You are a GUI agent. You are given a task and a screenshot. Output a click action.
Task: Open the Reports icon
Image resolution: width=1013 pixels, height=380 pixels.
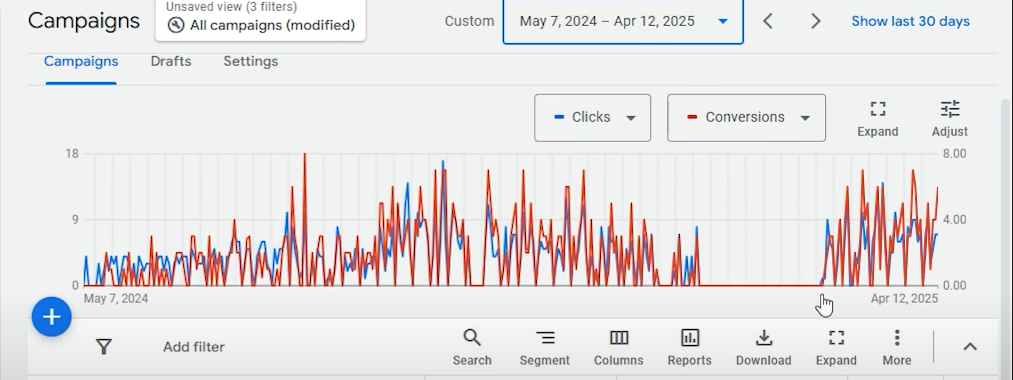(690, 348)
